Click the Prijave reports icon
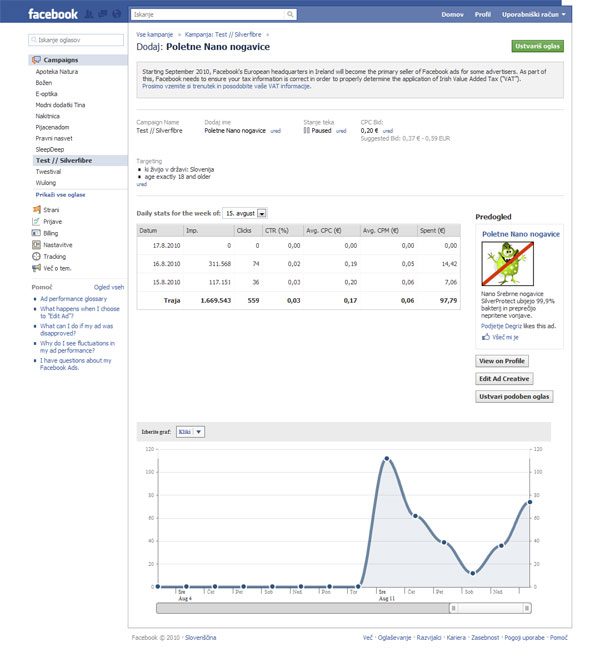The image size is (600, 662). click(36, 221)
